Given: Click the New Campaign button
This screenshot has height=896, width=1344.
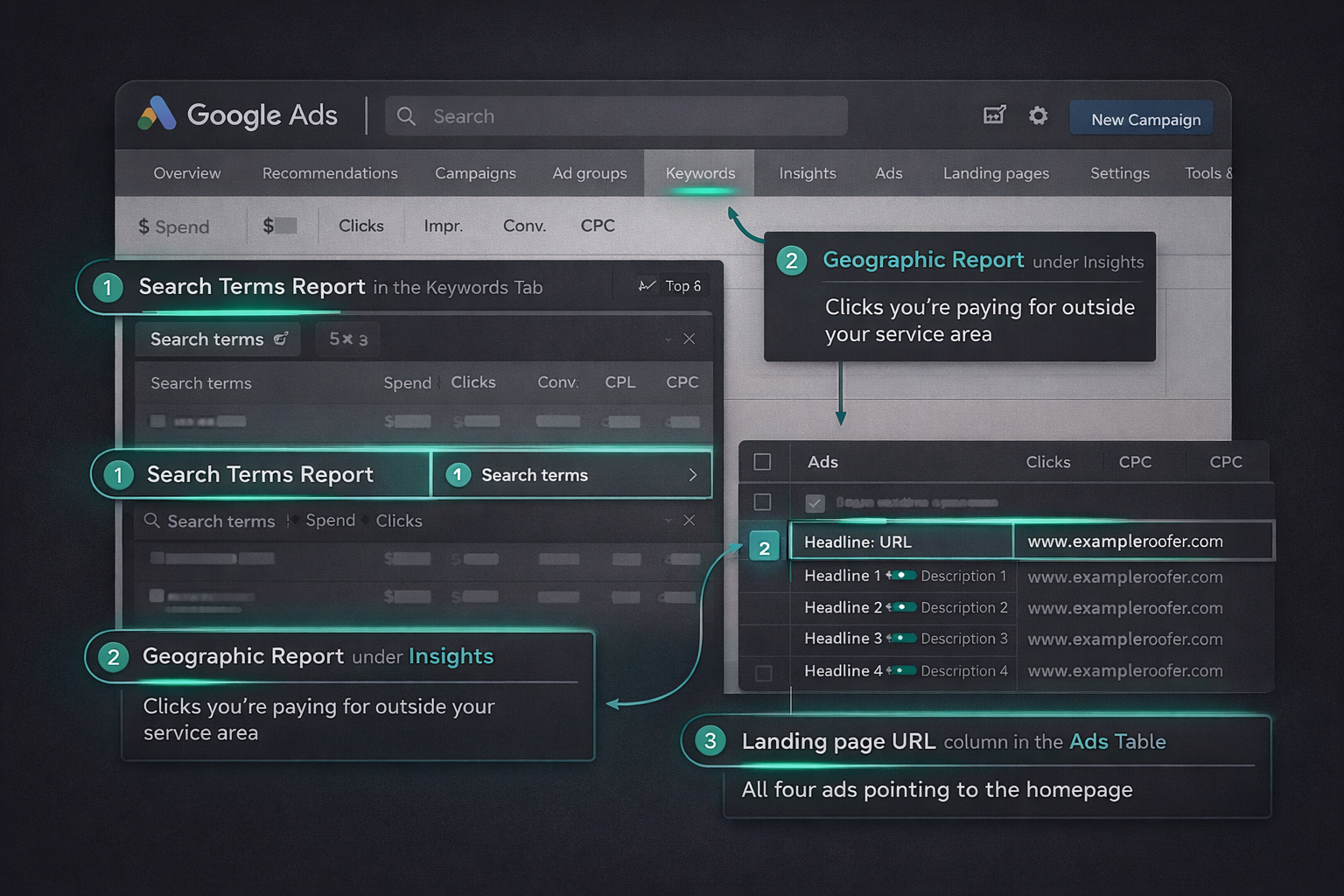Looking at the screenshot, I should point(1142,119).
